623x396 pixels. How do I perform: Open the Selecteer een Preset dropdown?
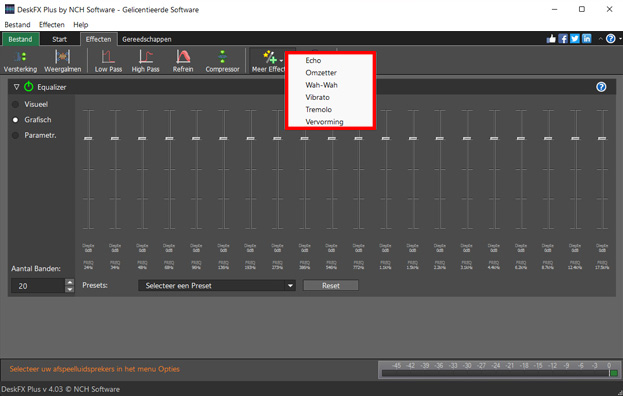(217, 286)
